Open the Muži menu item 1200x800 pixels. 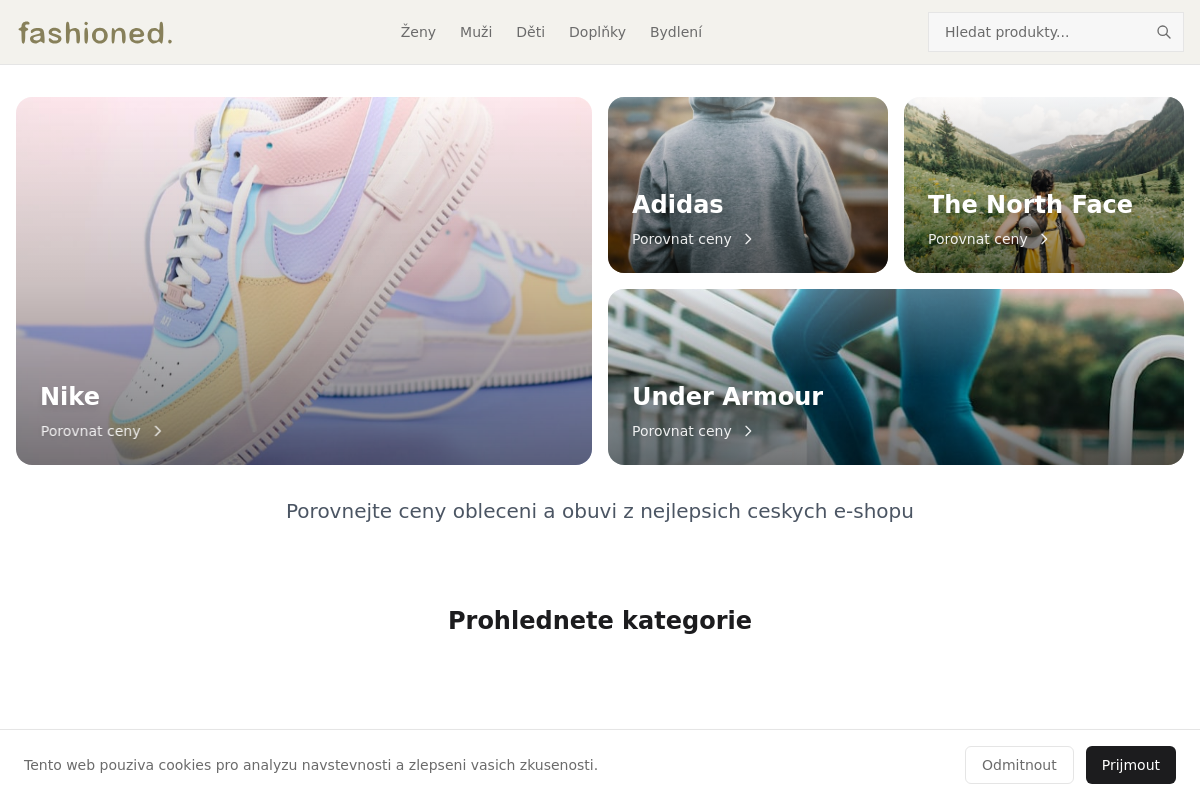(476, 32)
